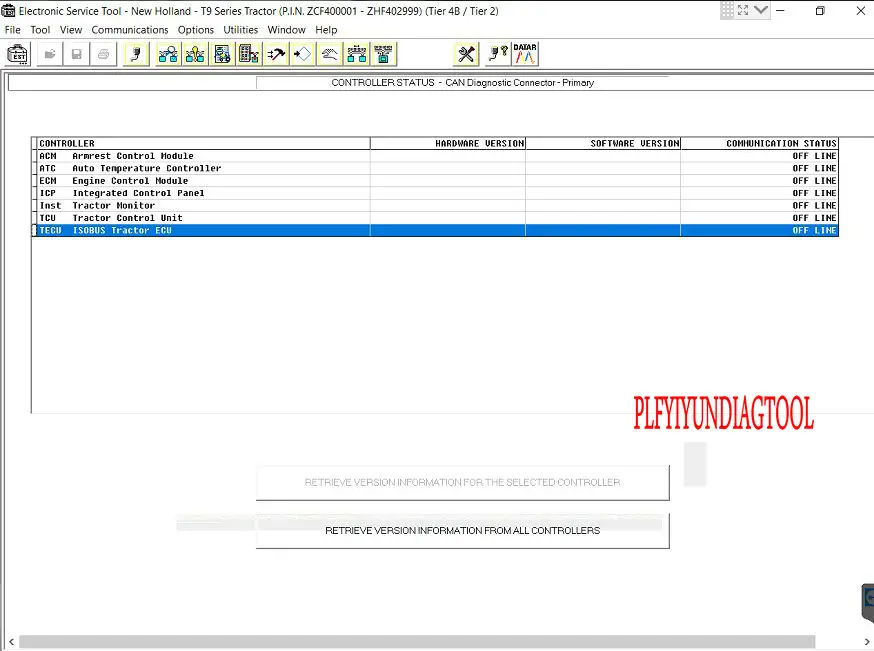Image resolution: width=874 pixels, height=651 pixels.
Task: Open the controller status network icon
Action: pyautogui.click(x=168, y=55)
